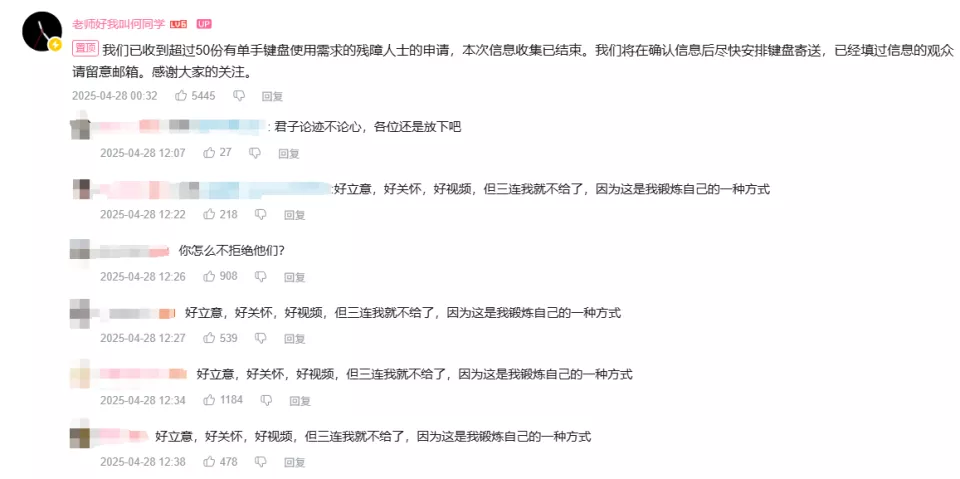
Task: Like the comment with 218 likes
Action: (x=209, y=215)
